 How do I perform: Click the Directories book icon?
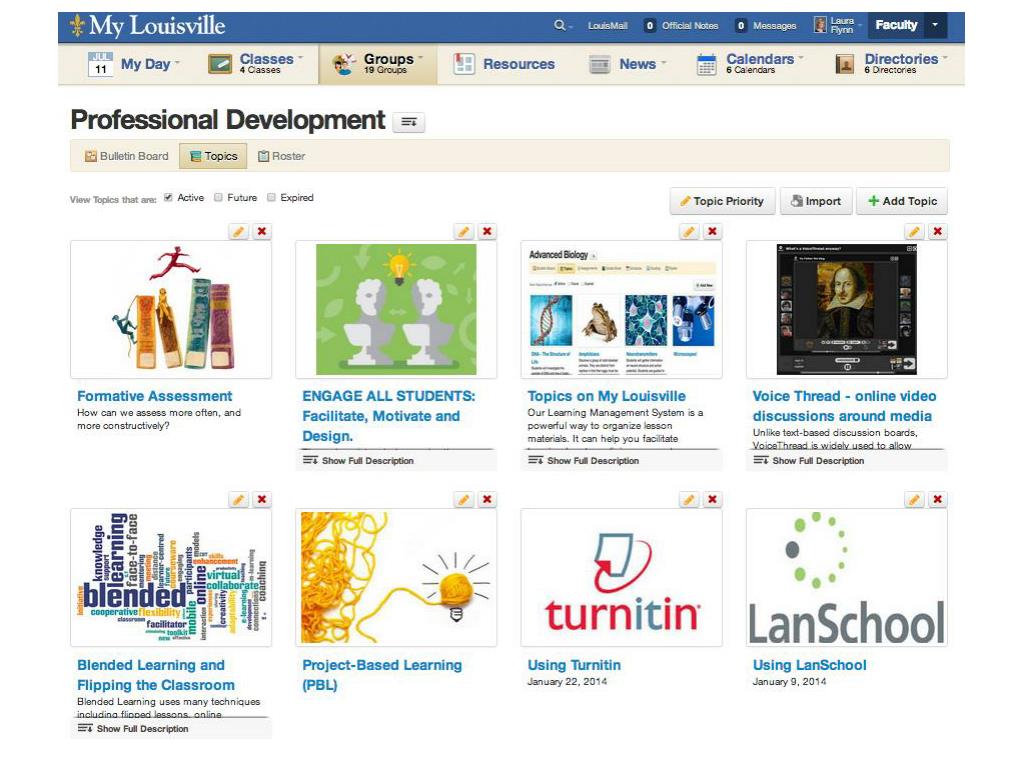tap(844, 64)
